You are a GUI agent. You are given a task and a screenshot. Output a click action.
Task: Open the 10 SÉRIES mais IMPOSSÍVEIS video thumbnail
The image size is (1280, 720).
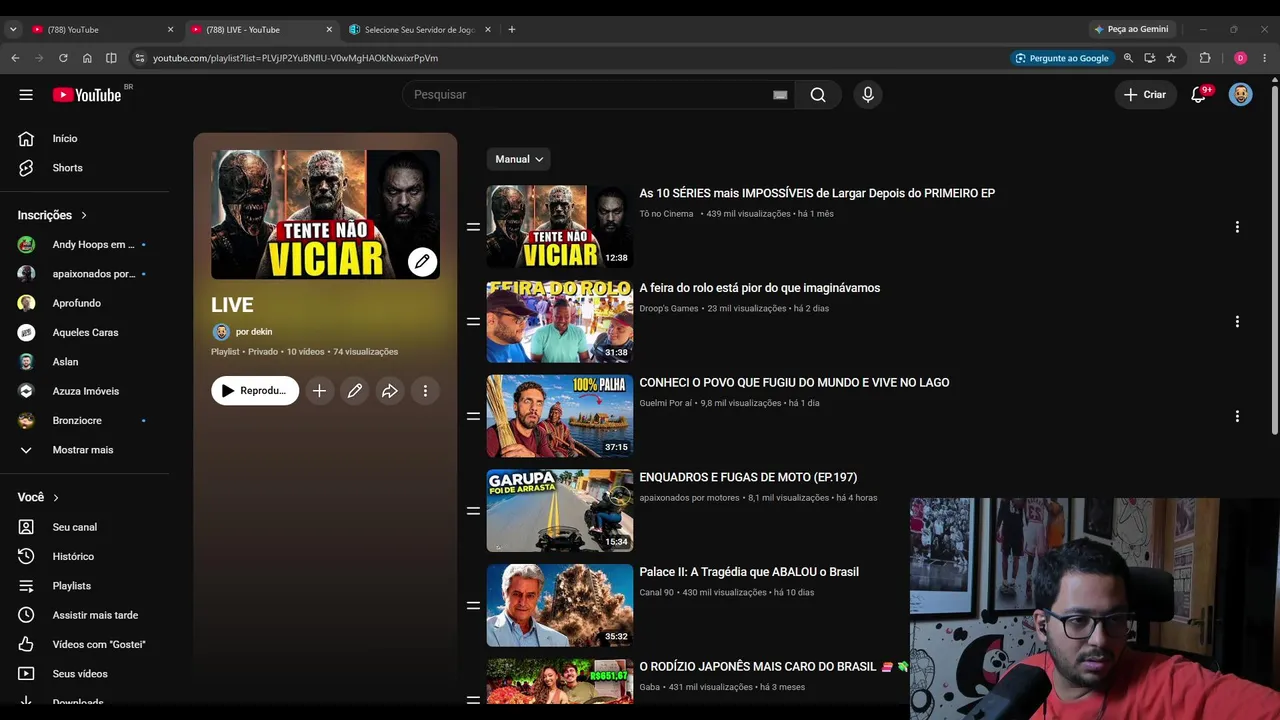tap(560, 227)
